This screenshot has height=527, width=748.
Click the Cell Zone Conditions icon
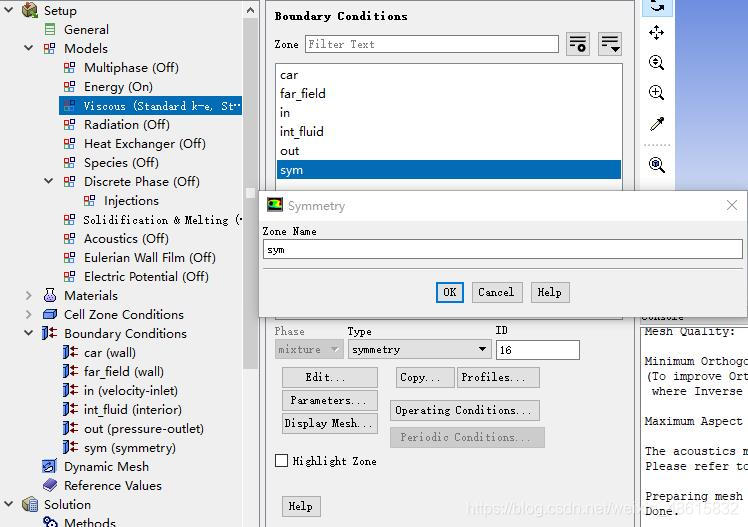(x=50, y=314)
